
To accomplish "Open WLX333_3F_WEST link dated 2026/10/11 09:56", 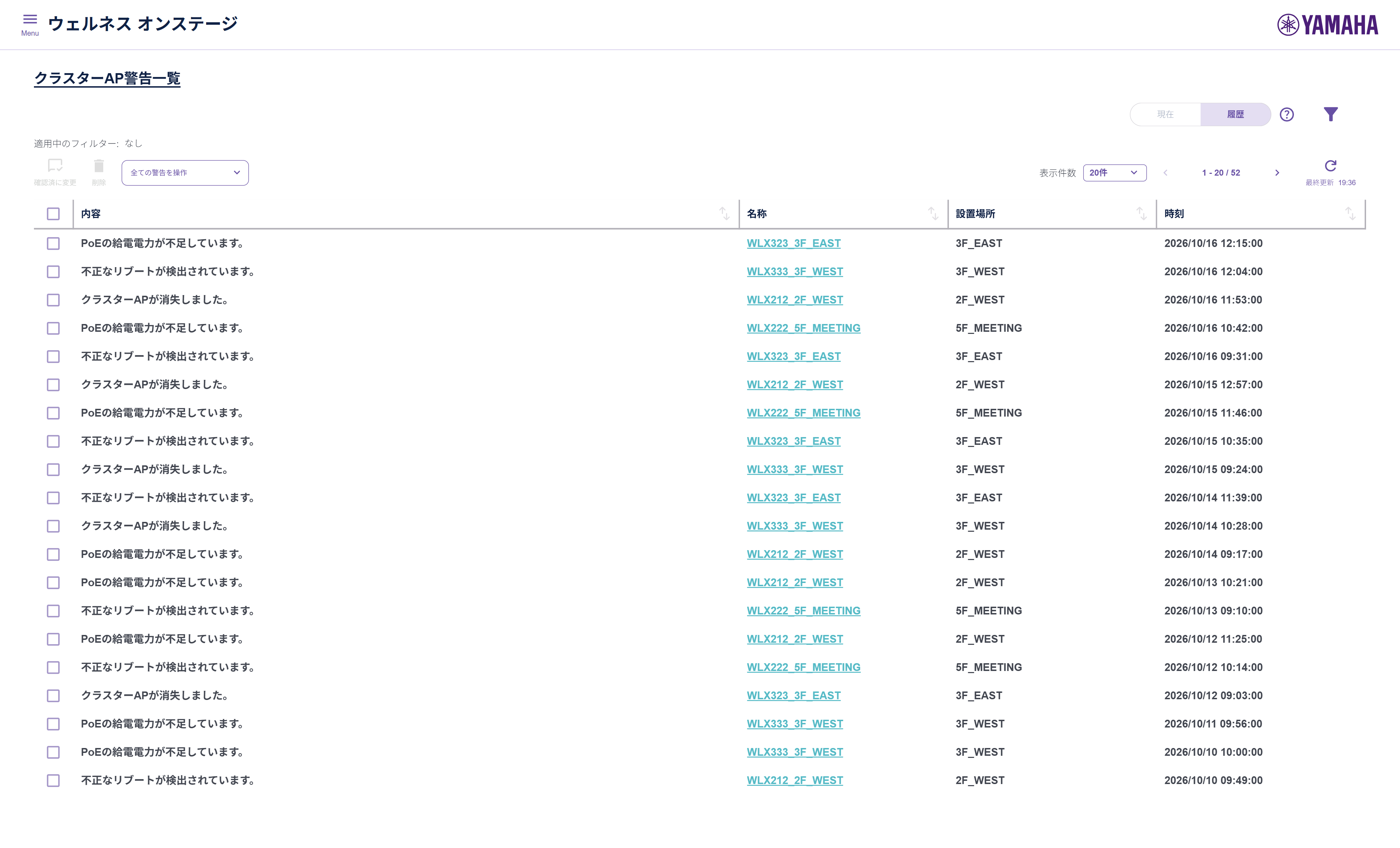I will point(794,724).
